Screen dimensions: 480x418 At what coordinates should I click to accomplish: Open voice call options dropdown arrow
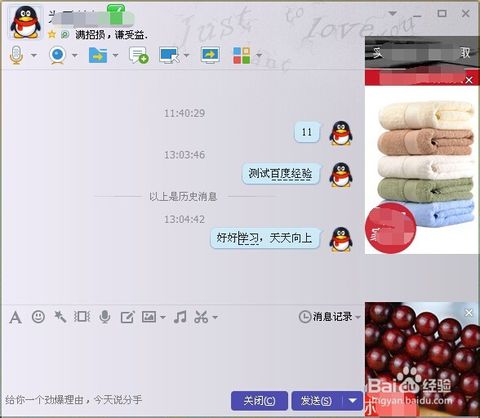34,55
